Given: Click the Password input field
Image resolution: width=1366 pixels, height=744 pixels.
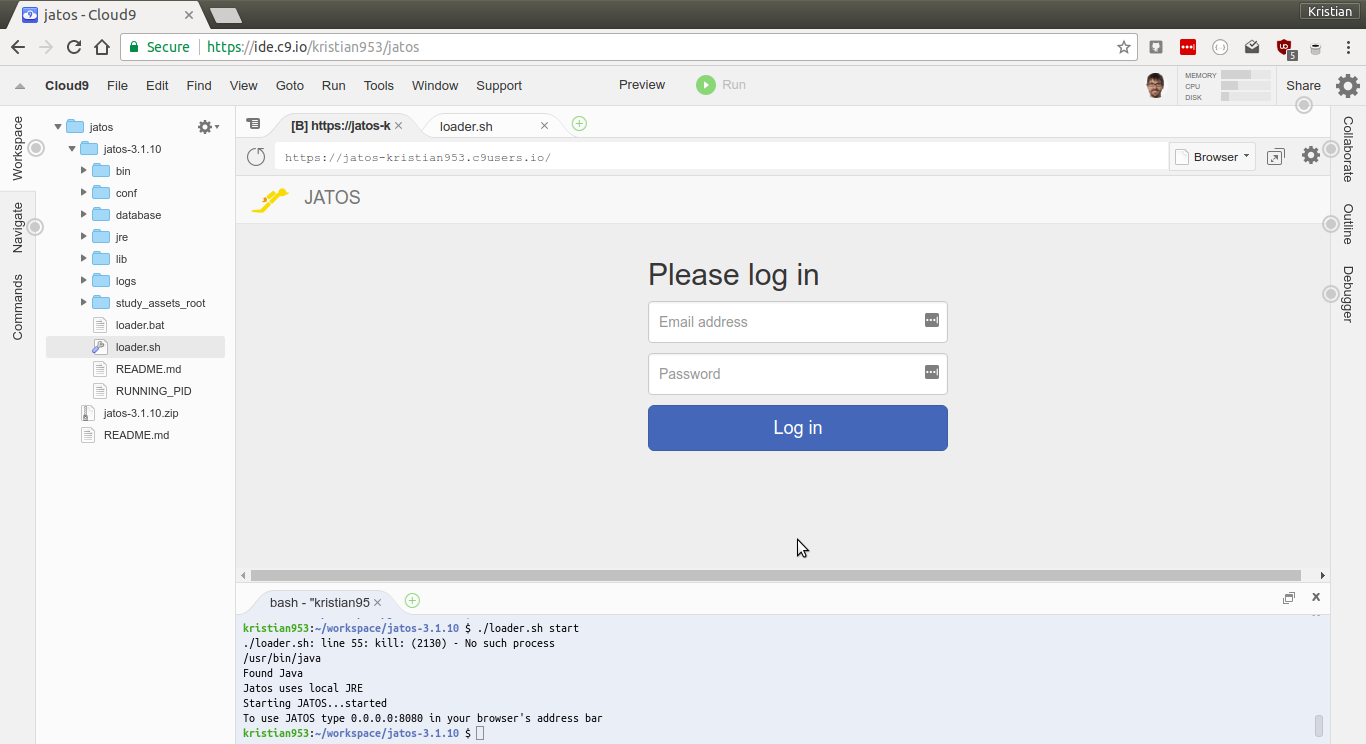Looking at the screenshot, I should pos(798,374).
